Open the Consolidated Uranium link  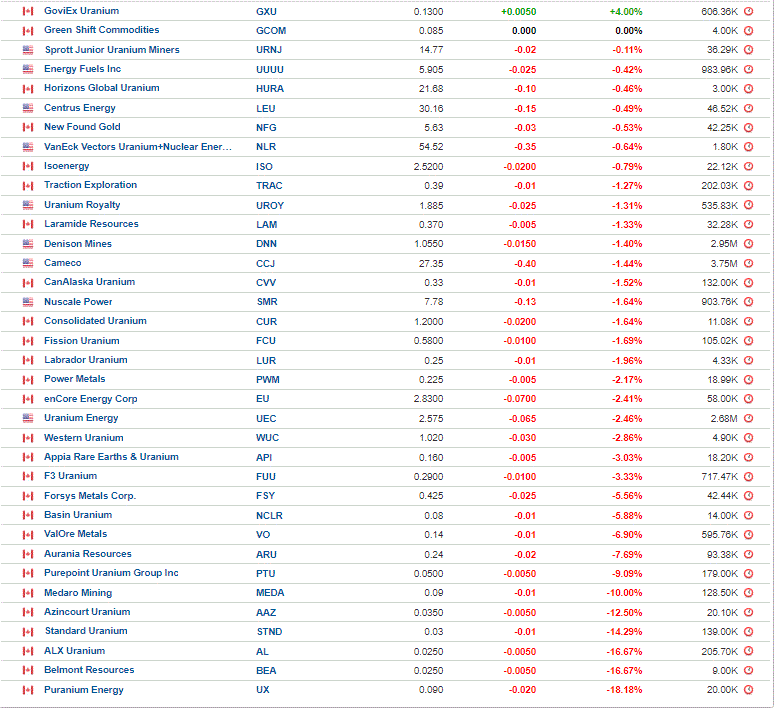[95, 321]
